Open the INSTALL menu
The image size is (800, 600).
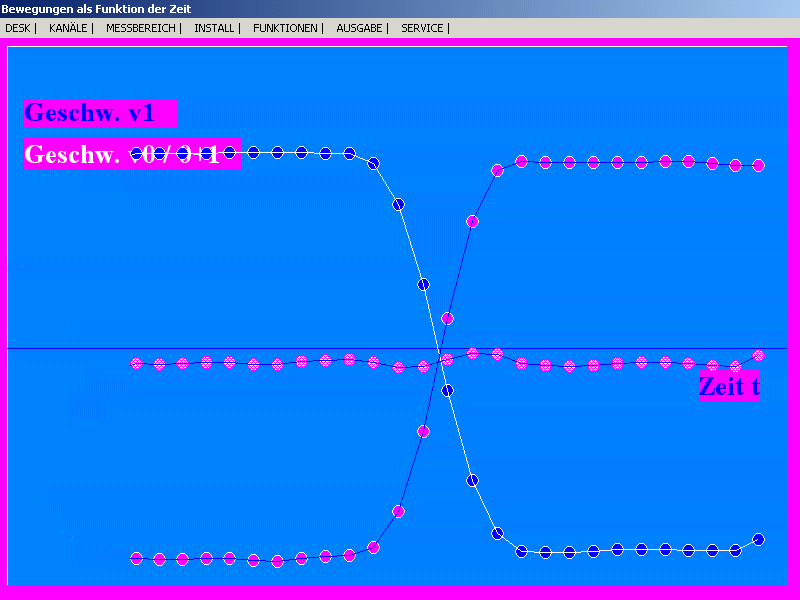pyautogui.click(x=214, y=28)
